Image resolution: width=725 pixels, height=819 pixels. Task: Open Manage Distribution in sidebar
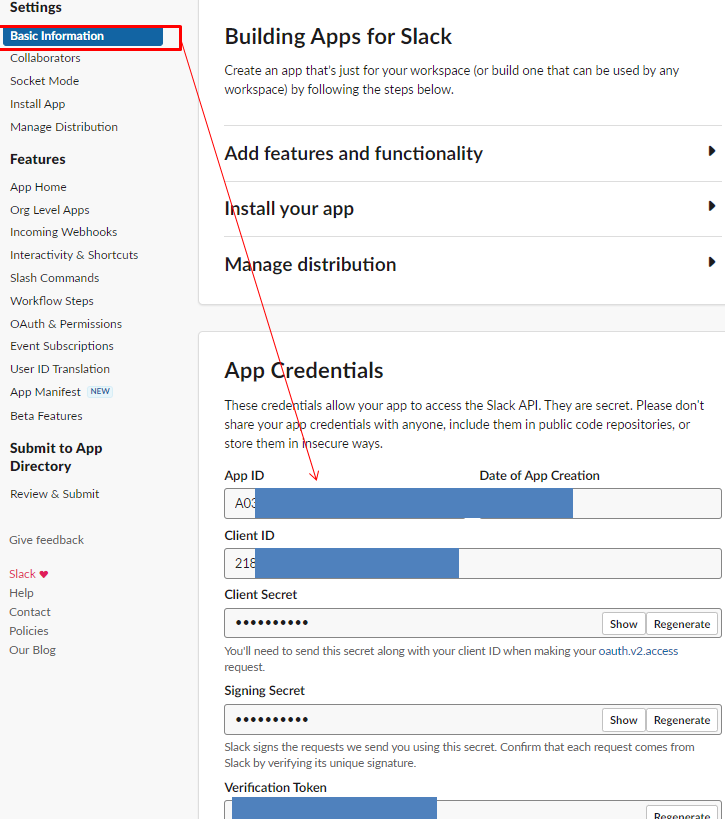(64, 127)
